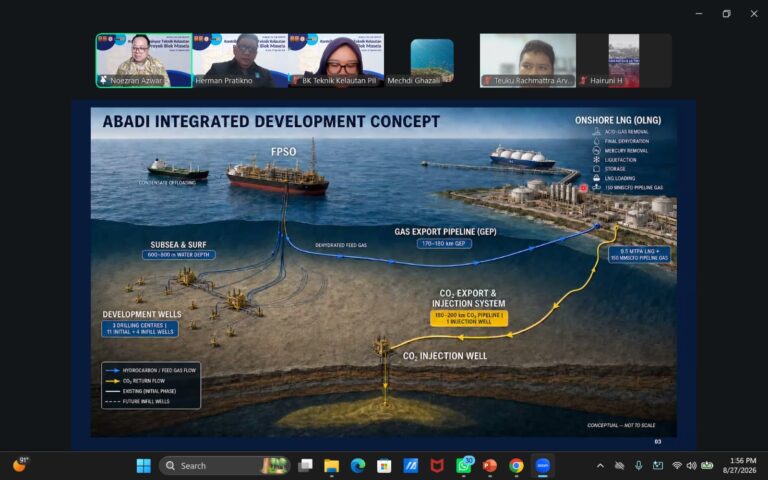Screen dimensions: 768x480
Task: Open volume control in system tray
Action: click(692, 466)
